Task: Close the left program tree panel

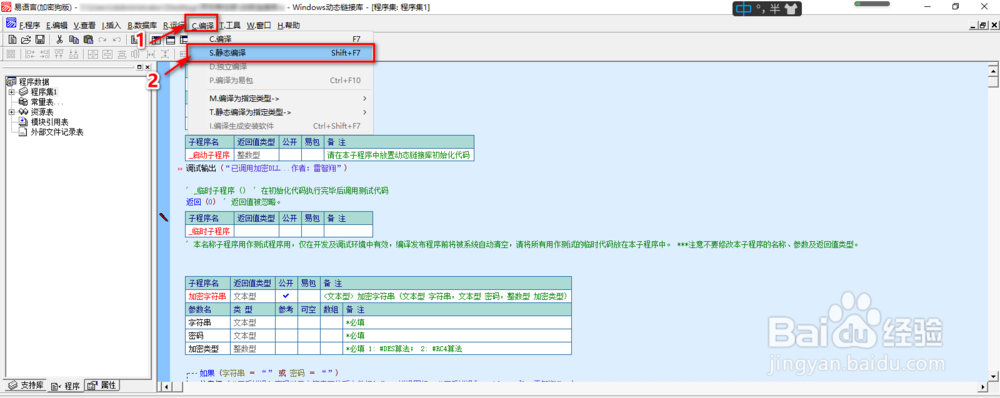Action: [x=147, y=67]
